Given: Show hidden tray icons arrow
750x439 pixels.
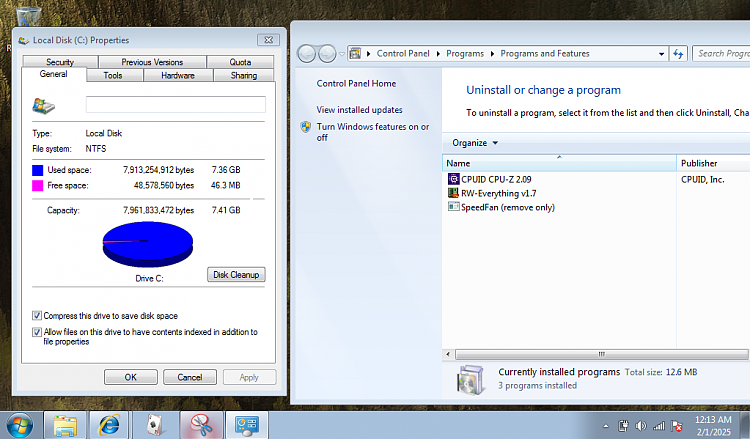Looking at the screenshot, I should coord(606,426).
